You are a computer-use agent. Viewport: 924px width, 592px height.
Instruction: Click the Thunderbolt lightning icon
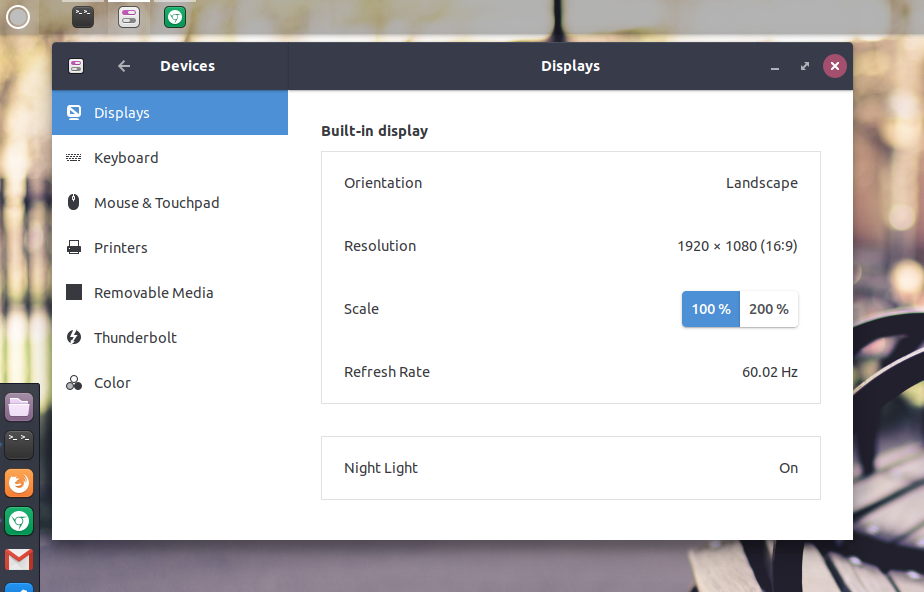[74, 338]
